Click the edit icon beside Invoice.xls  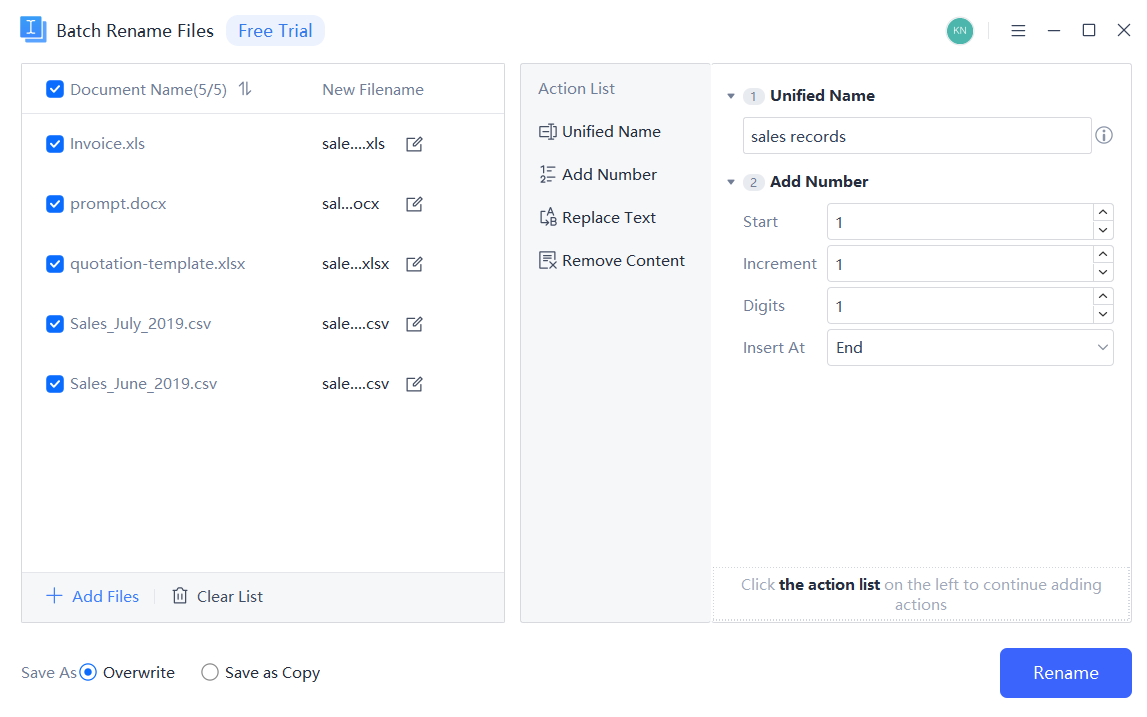(x=414, y=144)
